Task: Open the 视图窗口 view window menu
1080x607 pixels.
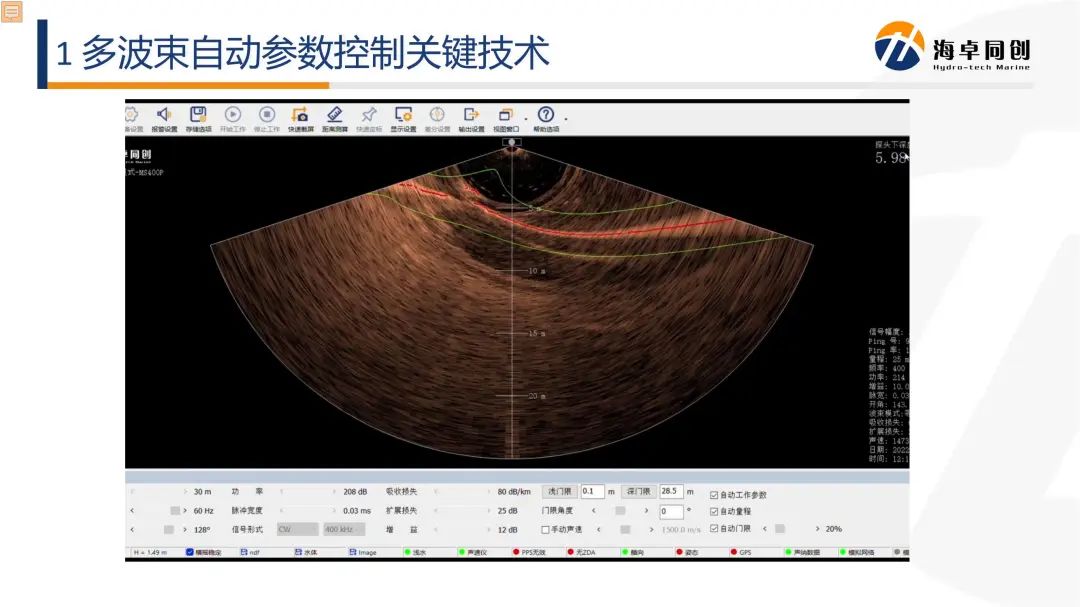Action: 506,115
